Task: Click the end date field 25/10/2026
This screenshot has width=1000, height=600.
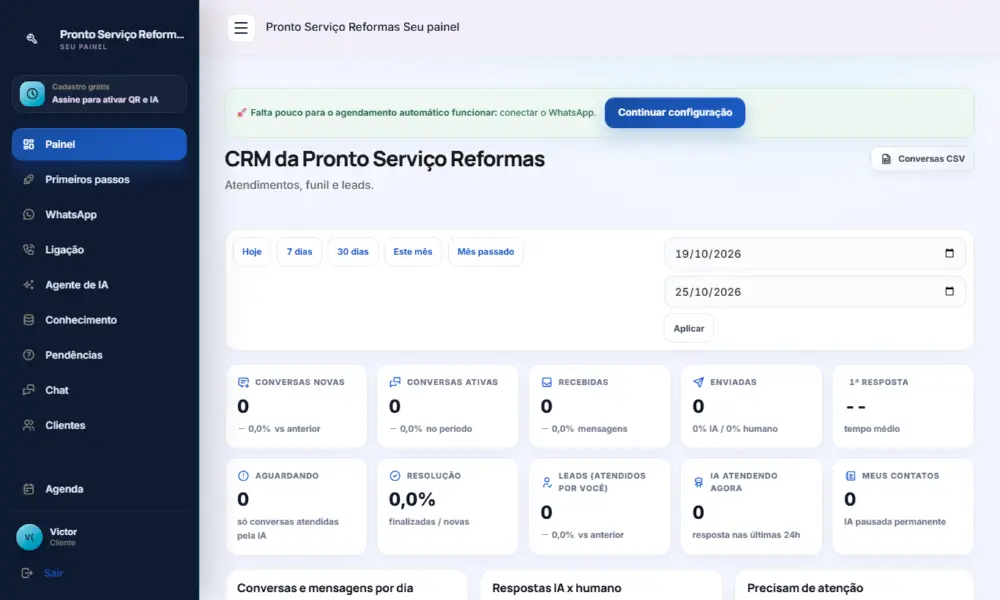Action: click(x=815, y=291)
